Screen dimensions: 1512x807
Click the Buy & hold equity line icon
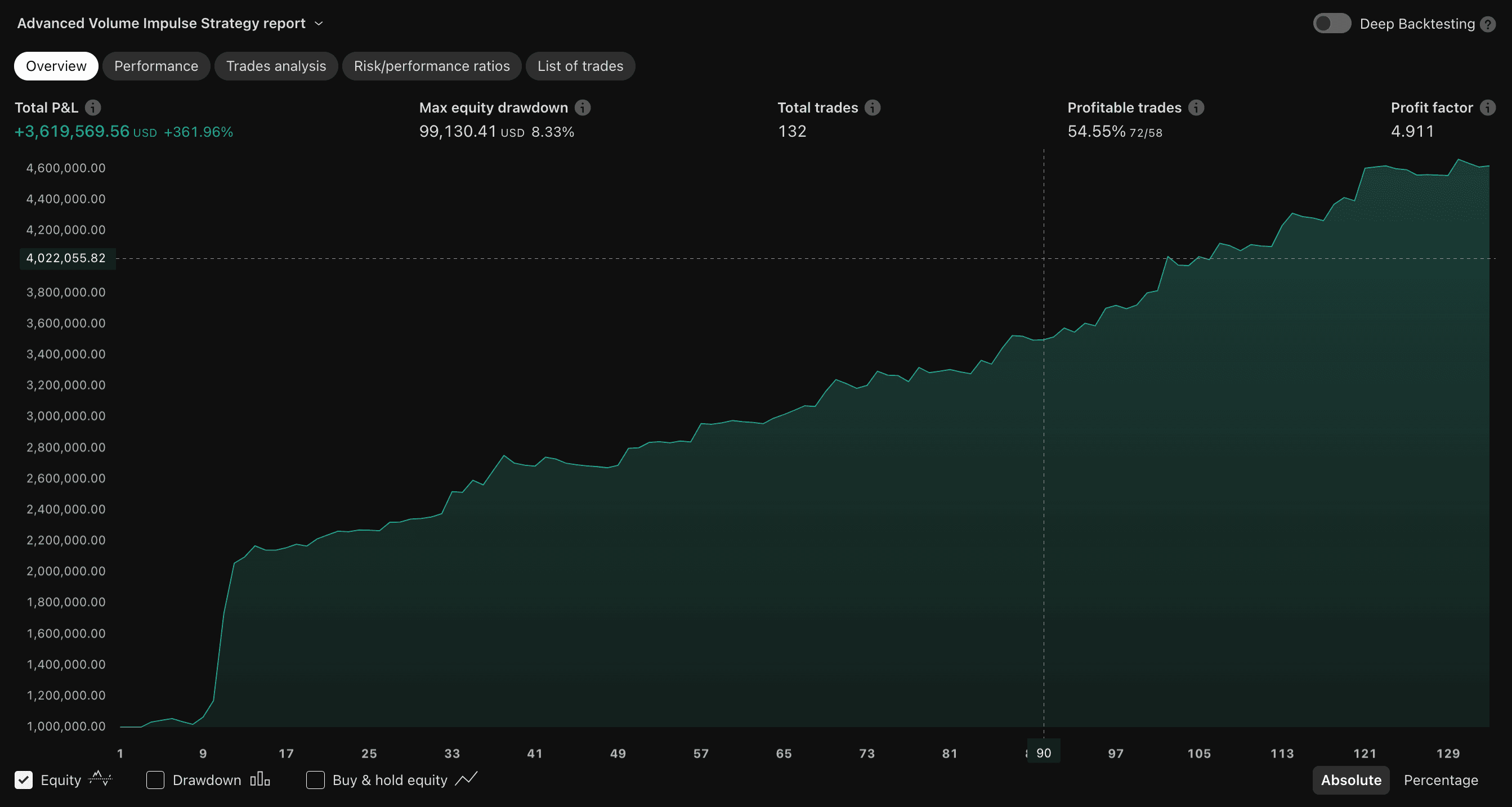[x=466, y=779]
